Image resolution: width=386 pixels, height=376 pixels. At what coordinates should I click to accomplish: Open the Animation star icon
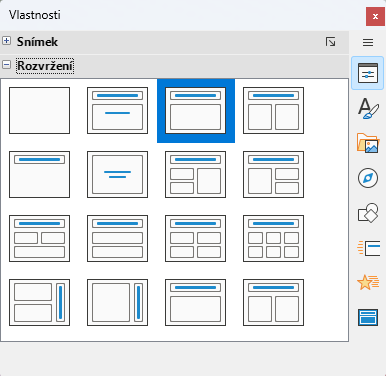click(368, 283)
